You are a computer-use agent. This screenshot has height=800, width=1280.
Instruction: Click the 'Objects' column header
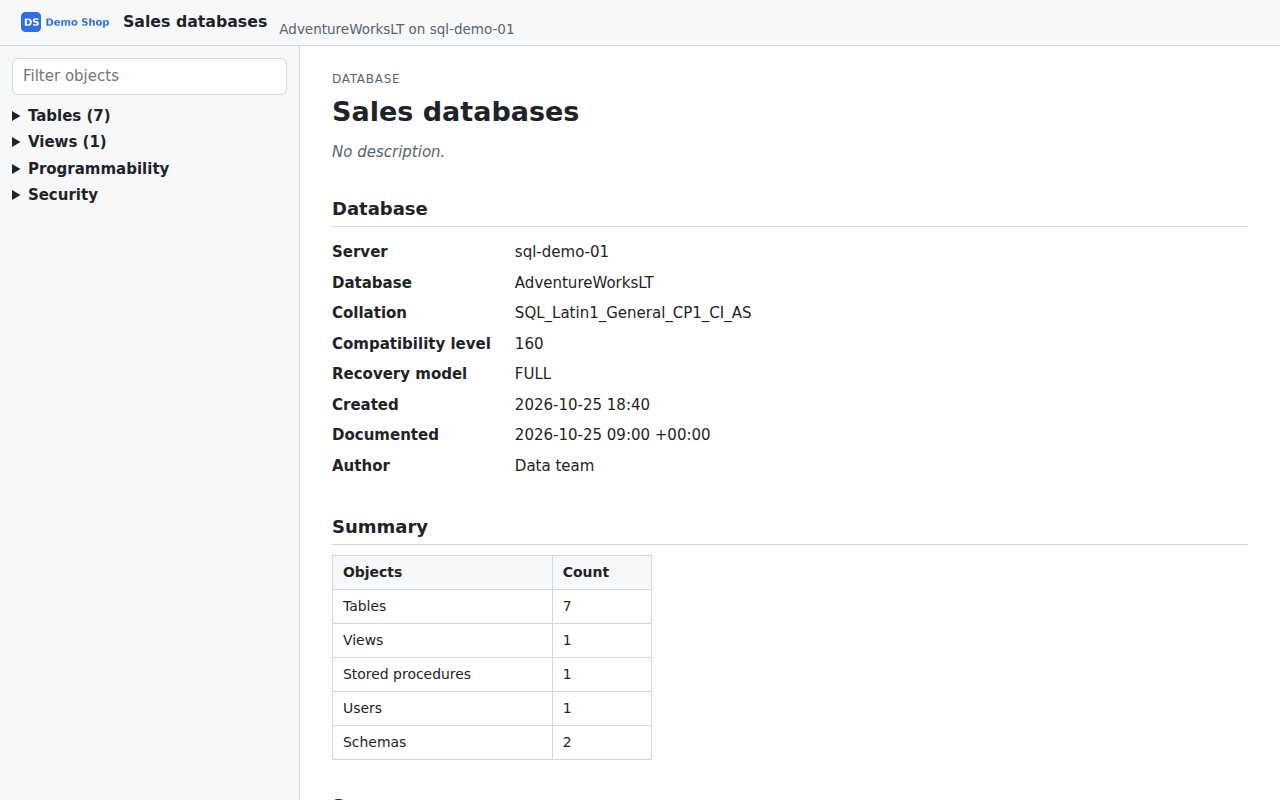click(x=442, y=572)
